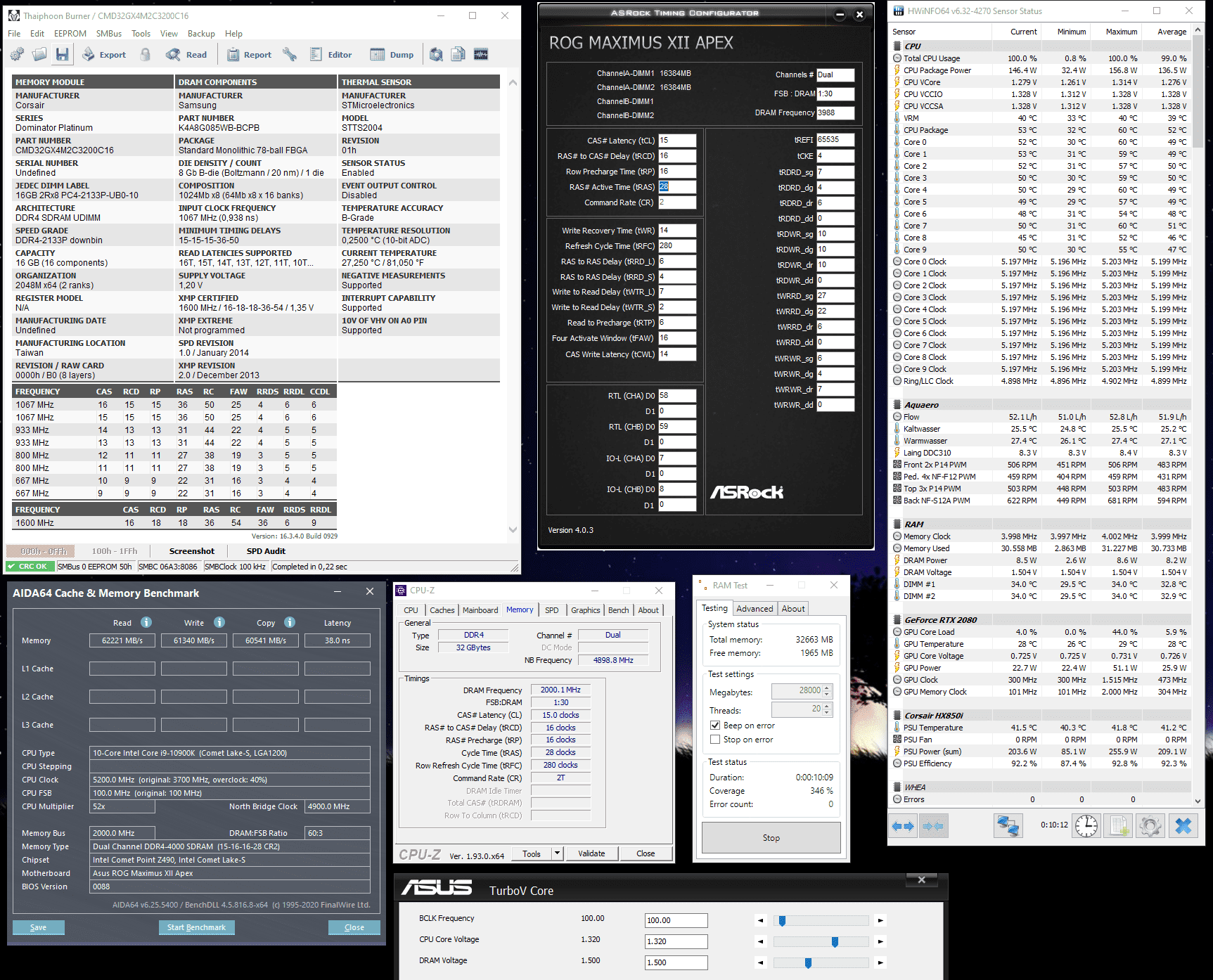This screenshot has width=1213, height=980.
Task: Click Dump in Thaiphoon Burner toolbar
Action: point(392,54)
